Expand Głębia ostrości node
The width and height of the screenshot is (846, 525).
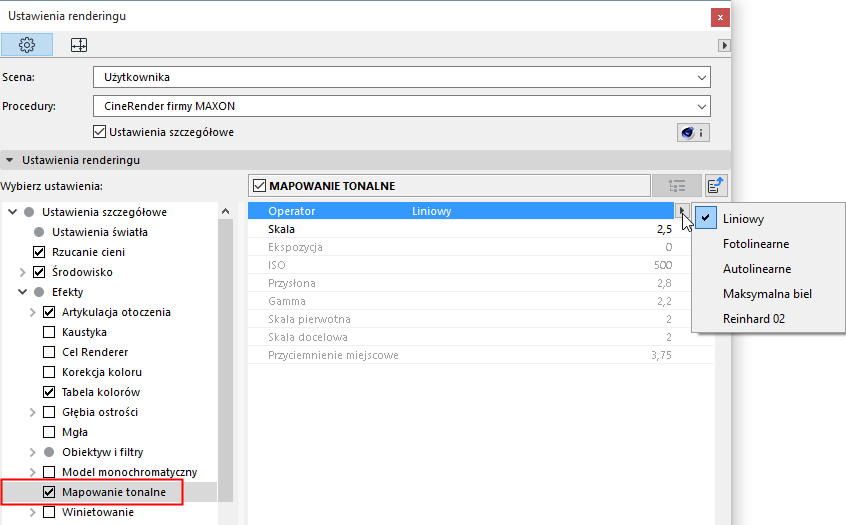tap(32, 412)
